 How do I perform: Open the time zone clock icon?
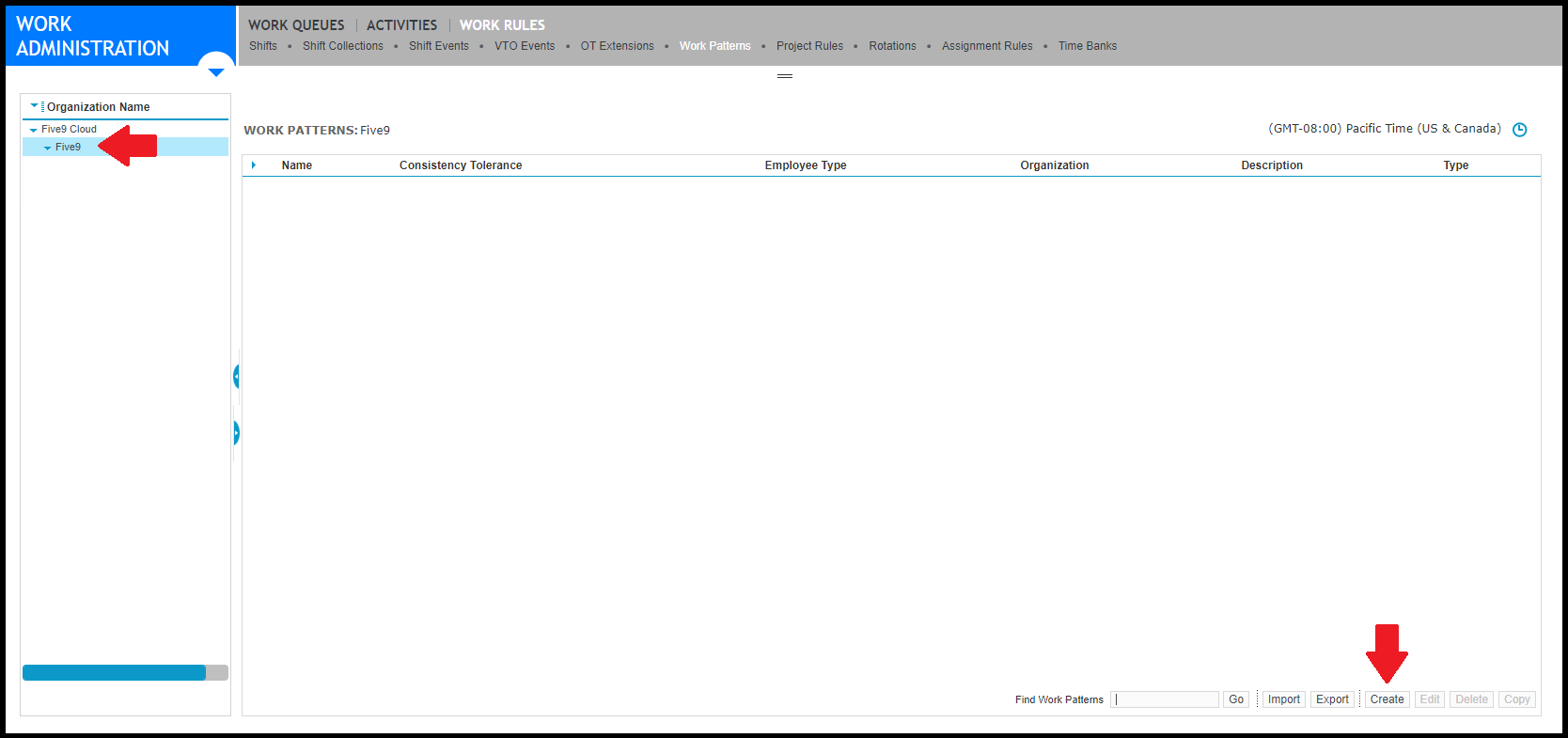1519,130
